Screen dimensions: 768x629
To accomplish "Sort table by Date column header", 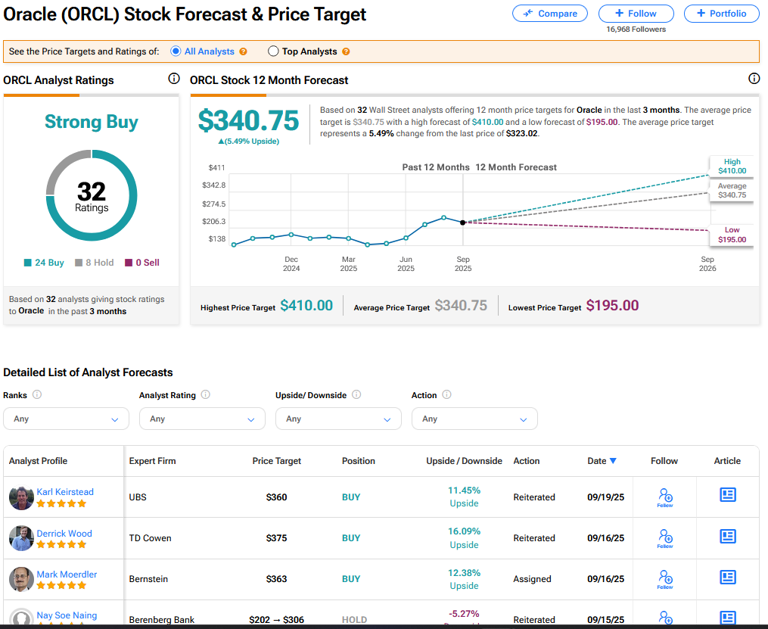I will pos(601,461).
